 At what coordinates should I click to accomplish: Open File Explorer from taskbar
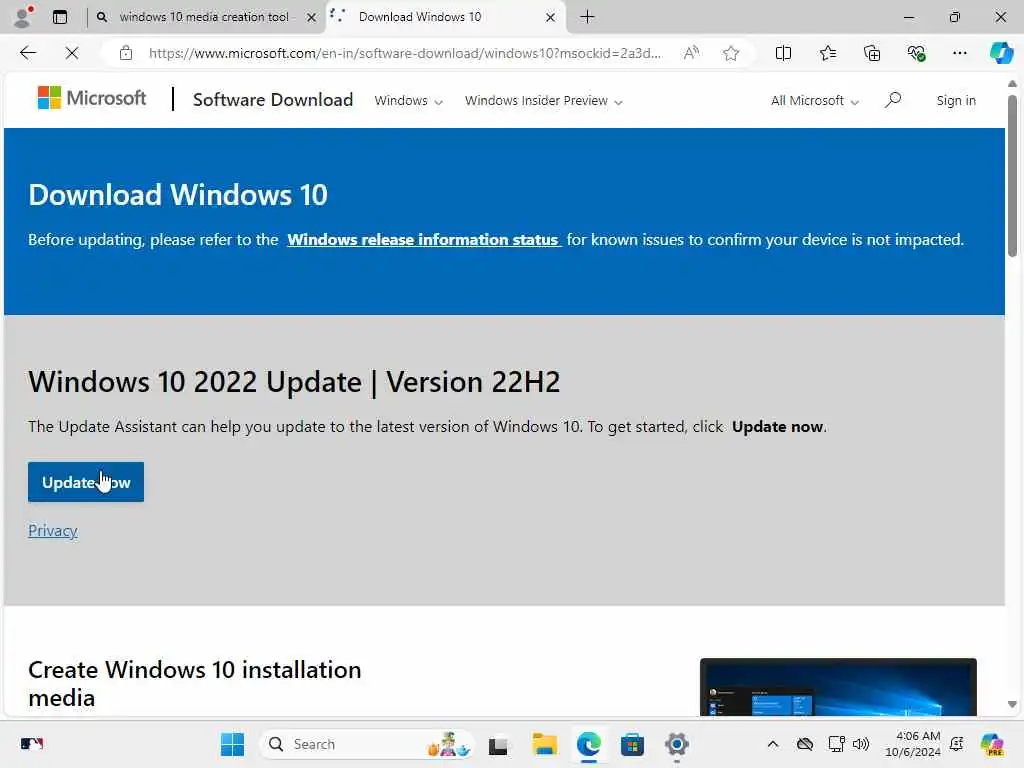[544, 744]
